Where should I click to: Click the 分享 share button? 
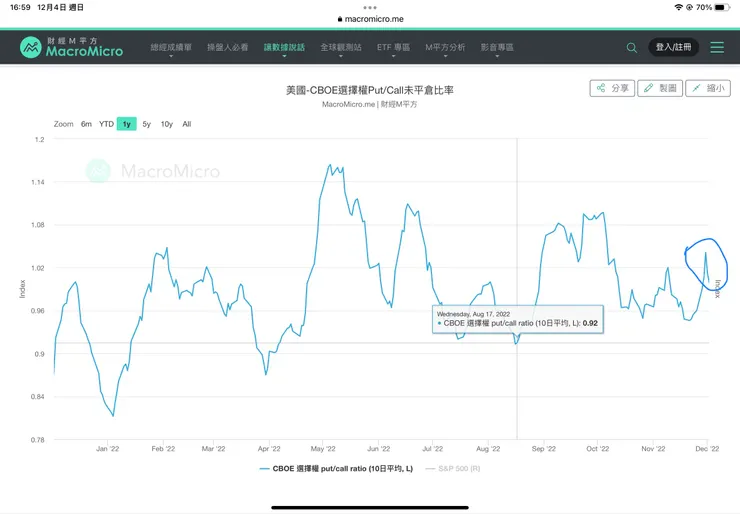point(612,88)
